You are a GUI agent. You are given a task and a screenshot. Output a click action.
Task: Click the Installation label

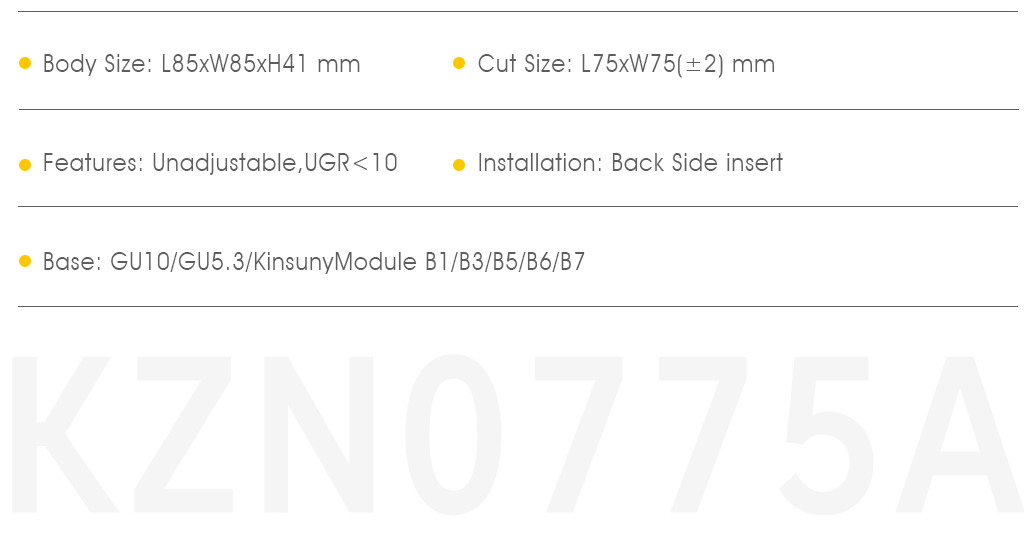pos(540,163)
